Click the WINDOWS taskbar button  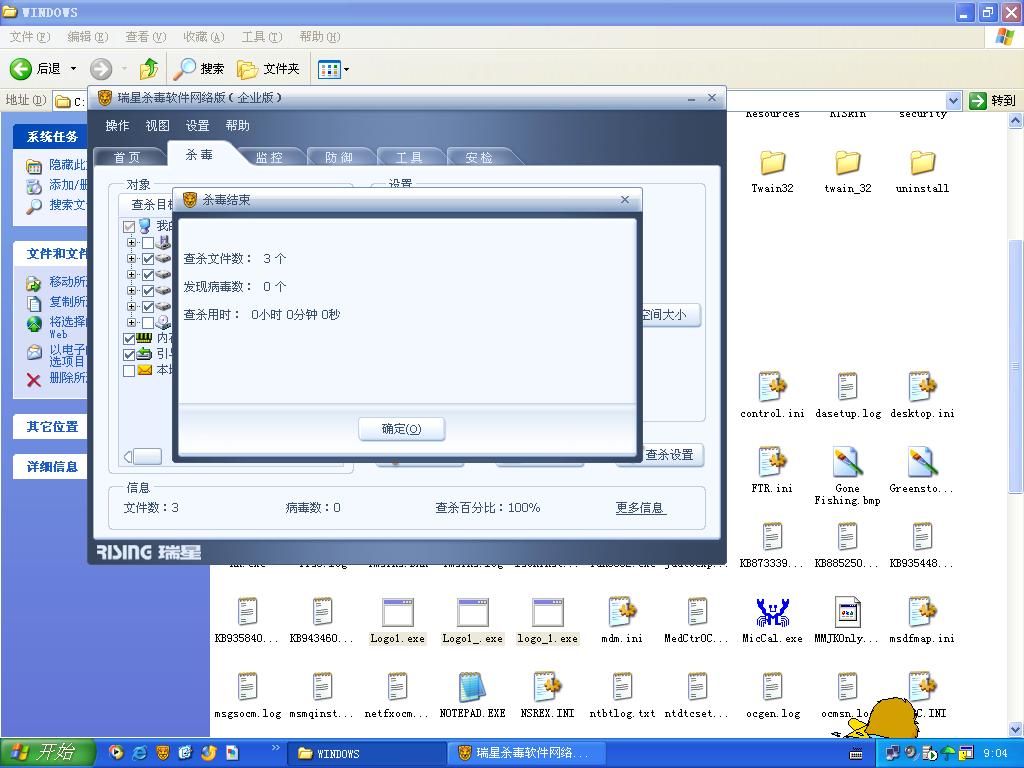(366, 754)
